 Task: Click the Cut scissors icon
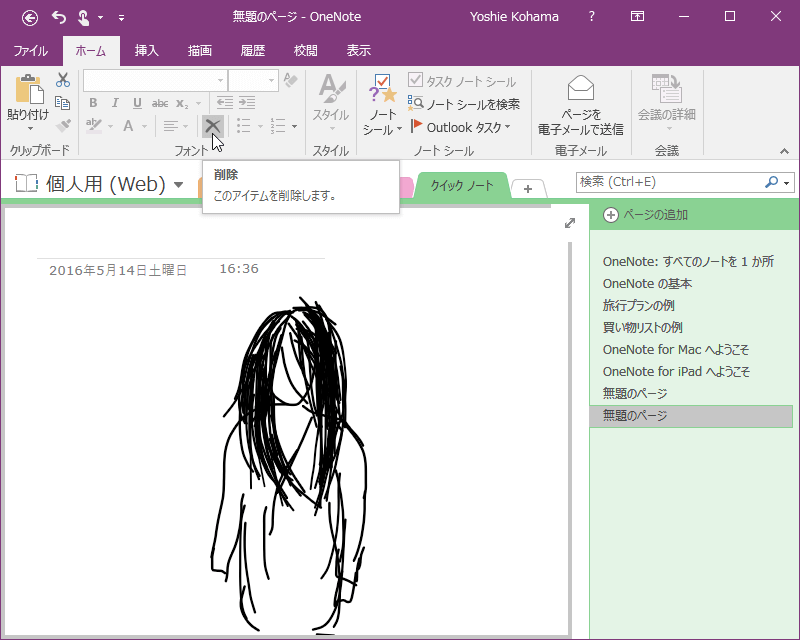pyautogui.click(x=63, y=80)
